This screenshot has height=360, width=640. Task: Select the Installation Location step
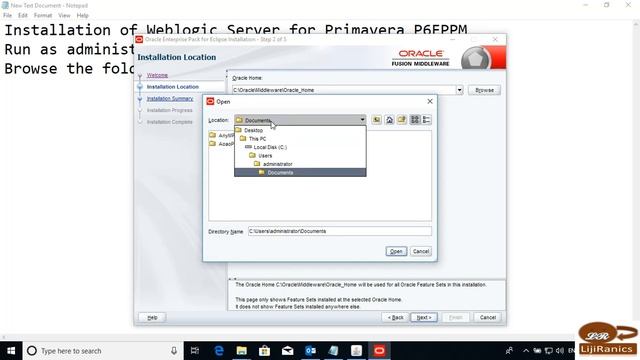tap(173, 87)
